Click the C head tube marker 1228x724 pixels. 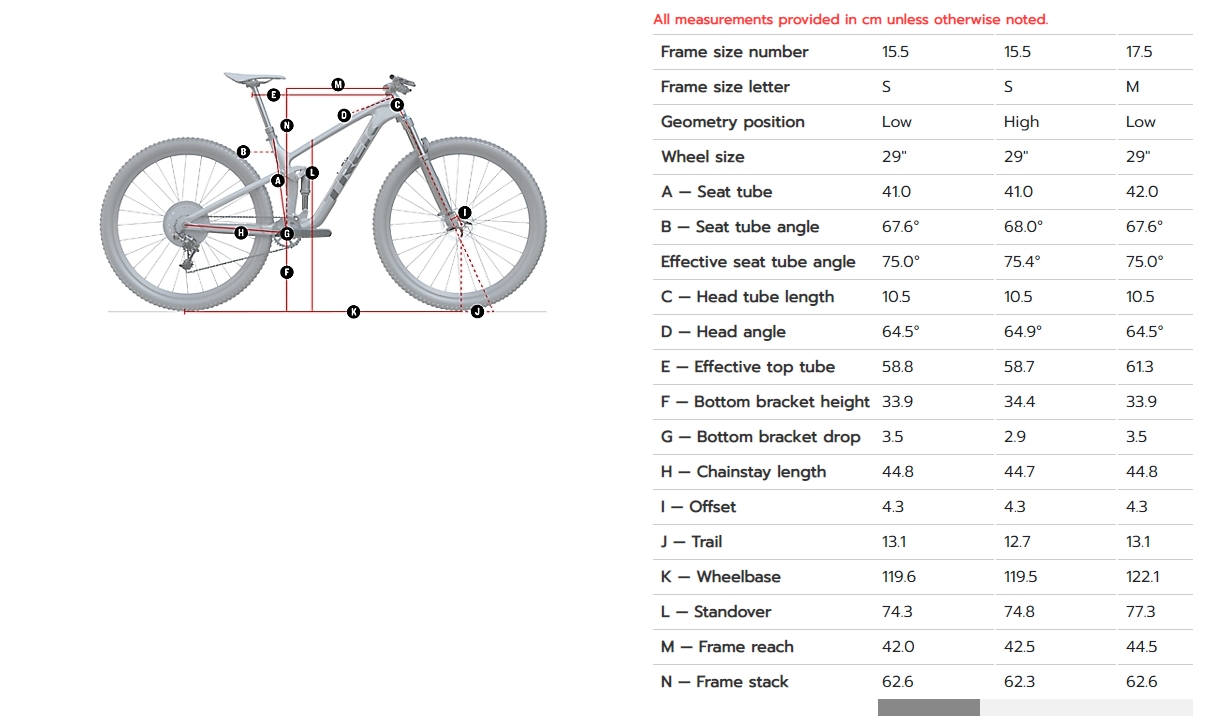[x=397, y=105]
